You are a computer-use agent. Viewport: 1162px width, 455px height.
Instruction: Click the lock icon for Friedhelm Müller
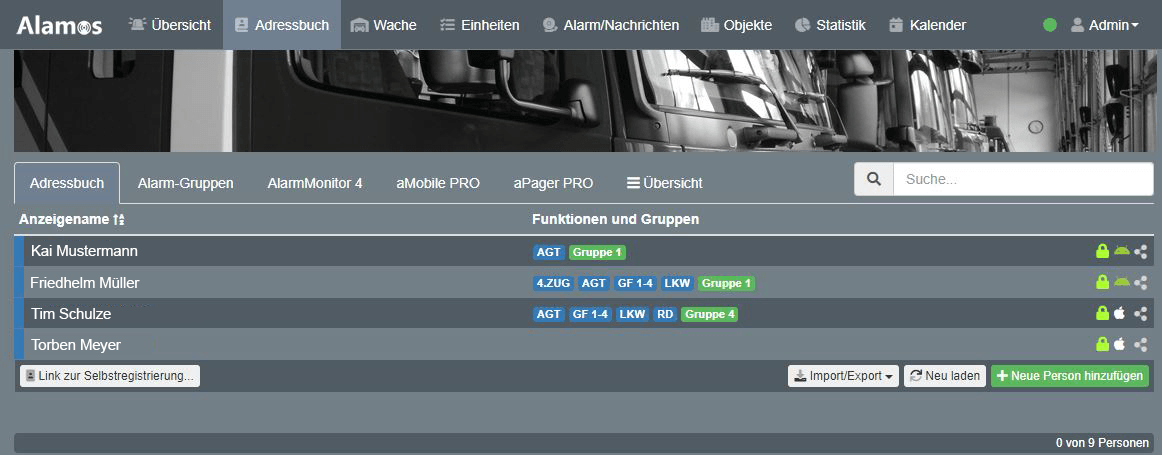pos(1102,282)
